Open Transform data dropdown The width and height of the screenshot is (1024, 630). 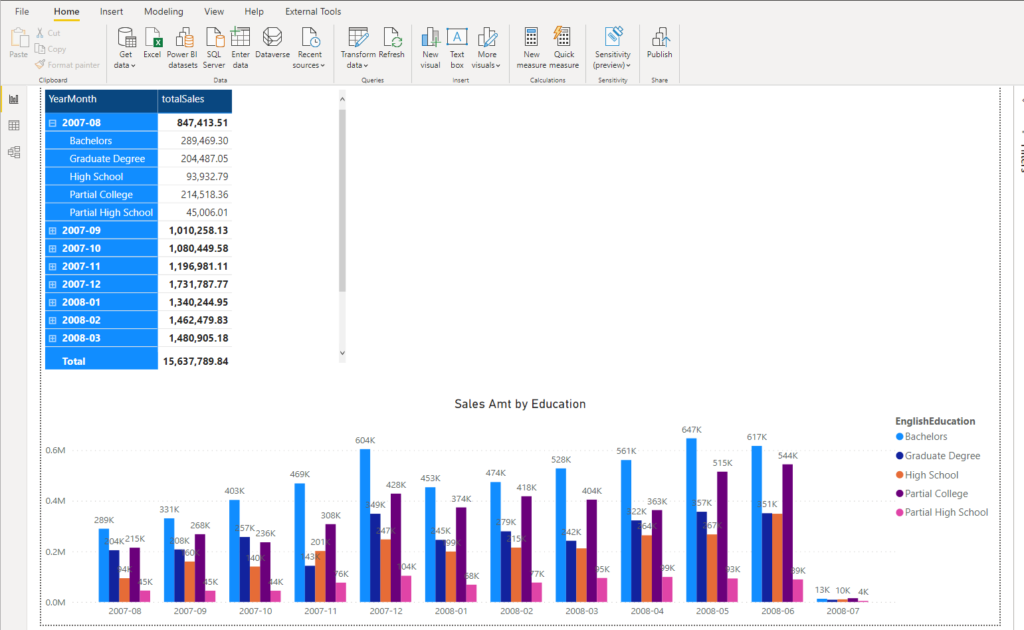click(357, 48)
